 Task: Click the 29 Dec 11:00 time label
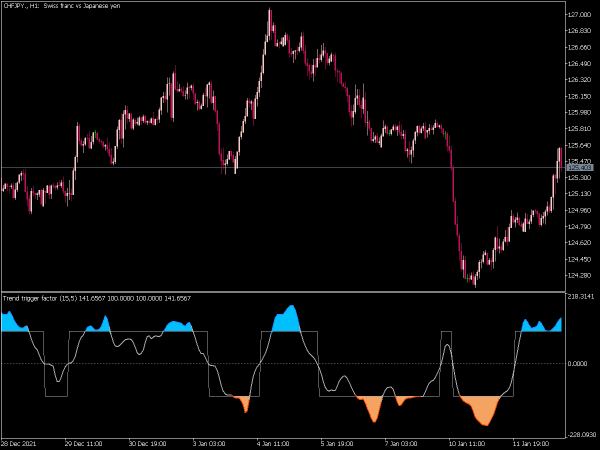(84, 443)
